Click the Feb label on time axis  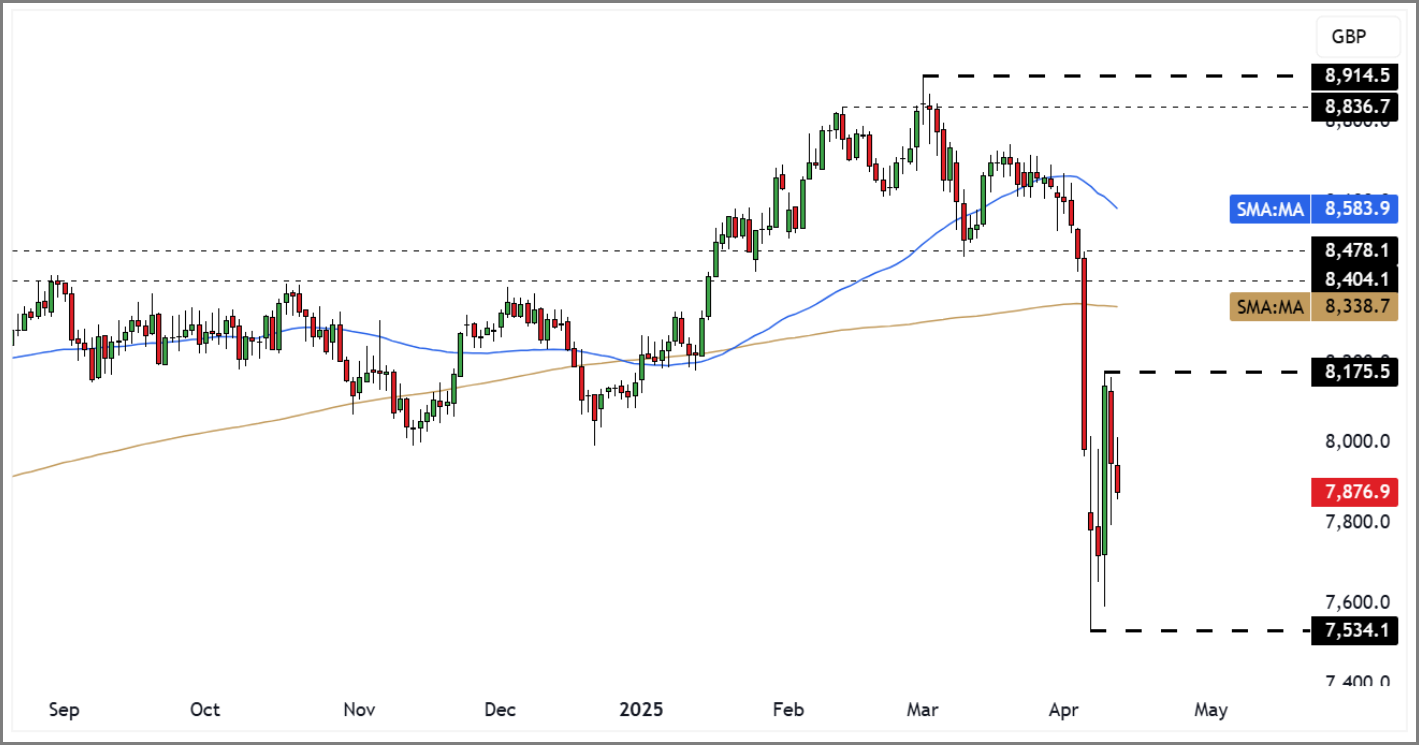(788, 710)
